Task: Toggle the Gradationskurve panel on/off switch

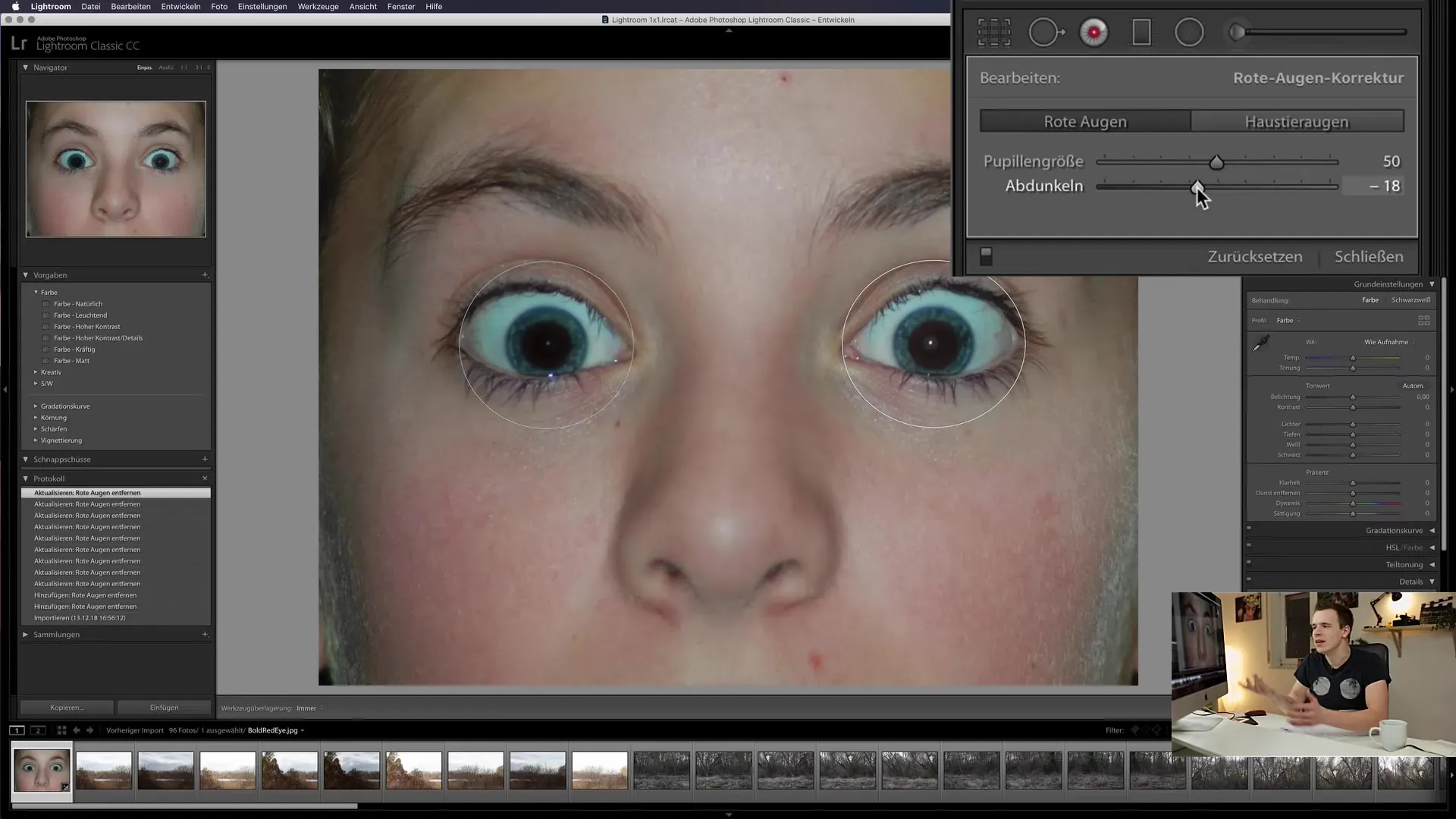Action: pyautogui.click(x=1249, y=528)
